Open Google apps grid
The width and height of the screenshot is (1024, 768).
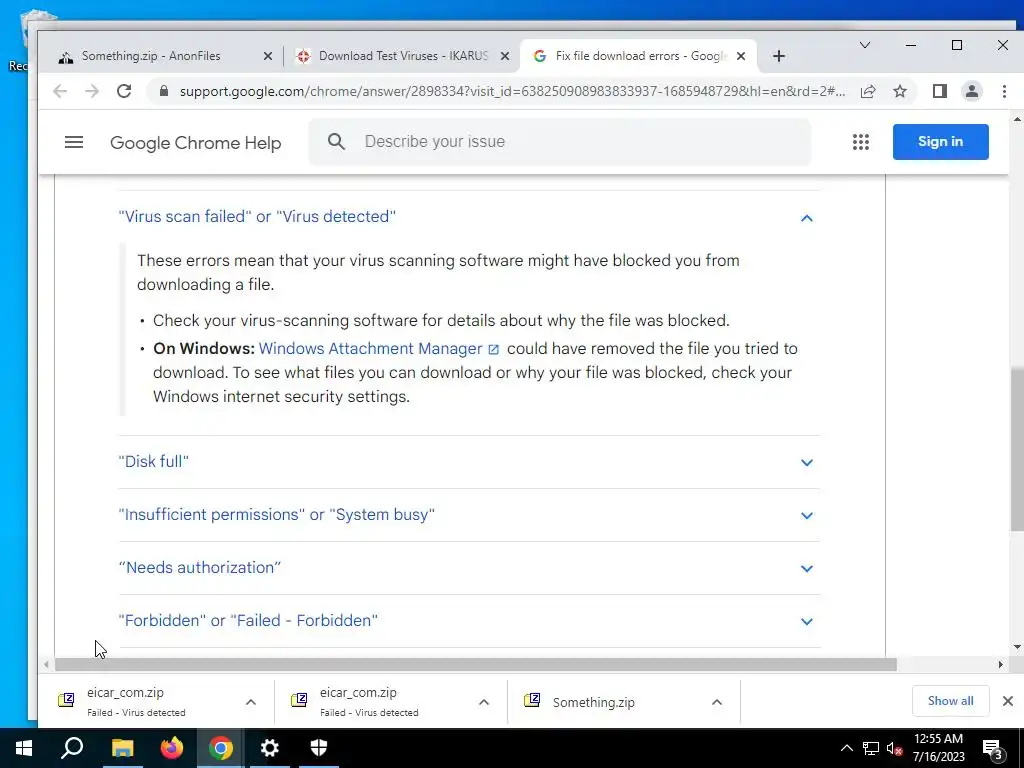tap(861, 142)
